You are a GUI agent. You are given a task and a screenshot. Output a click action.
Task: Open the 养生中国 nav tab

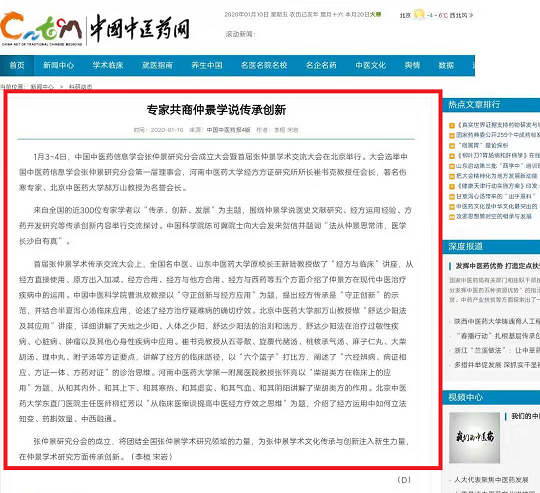tap(207, 65)
